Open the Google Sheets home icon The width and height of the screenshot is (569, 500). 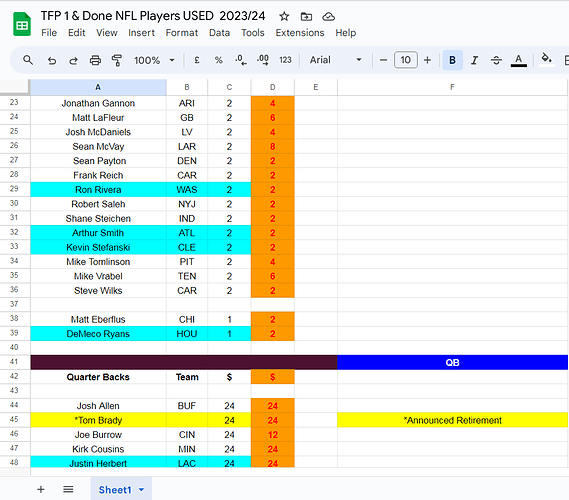pos(22,24)
